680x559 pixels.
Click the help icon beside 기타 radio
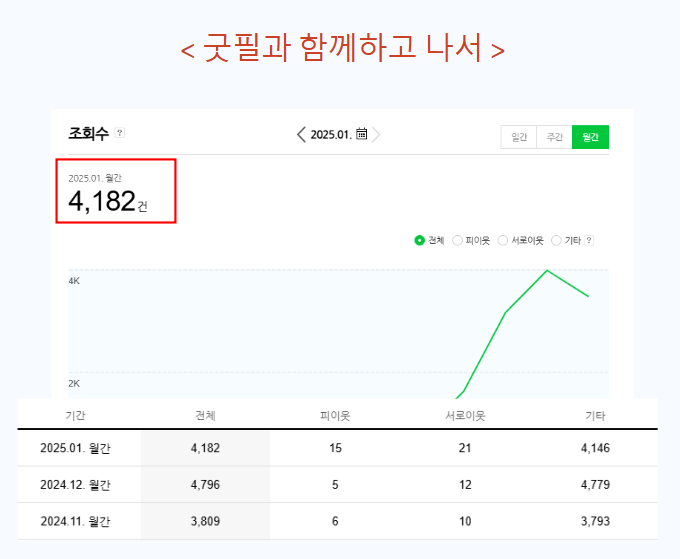coord(589,240)
